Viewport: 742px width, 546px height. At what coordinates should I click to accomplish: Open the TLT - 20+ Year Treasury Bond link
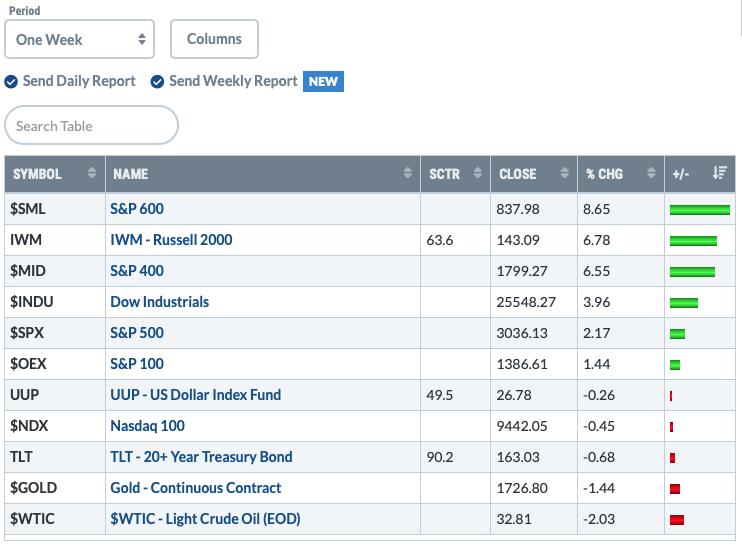[201, 457]
